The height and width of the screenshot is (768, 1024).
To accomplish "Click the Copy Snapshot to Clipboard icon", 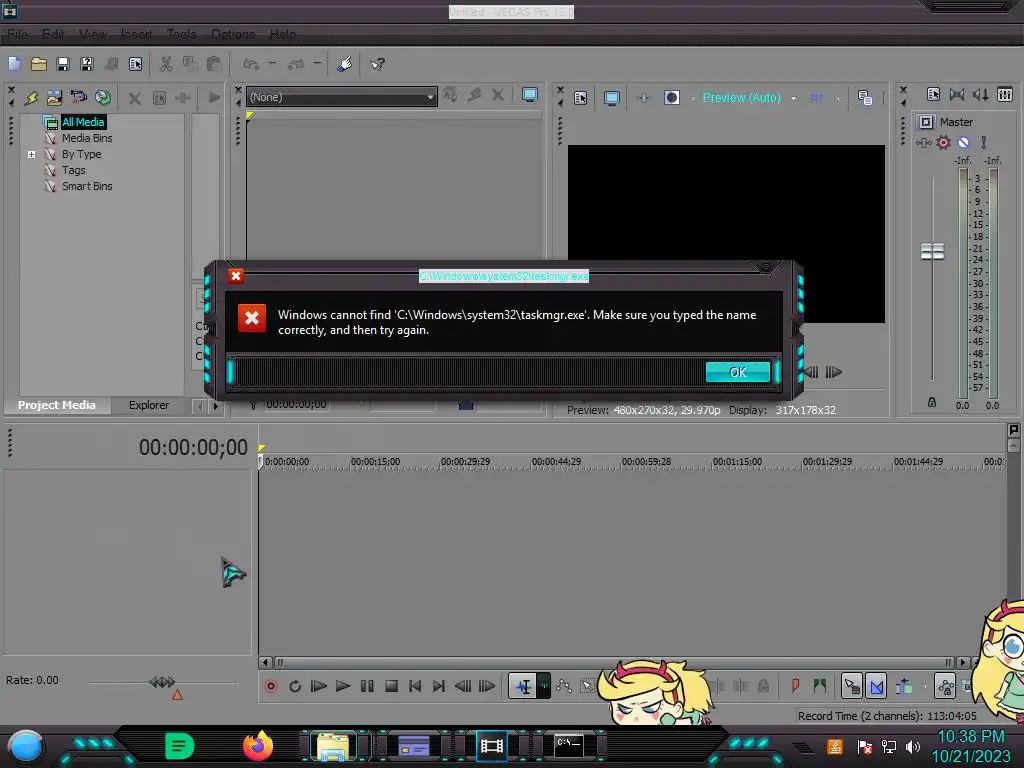I will pyautogui.click(x=865, y=98).
